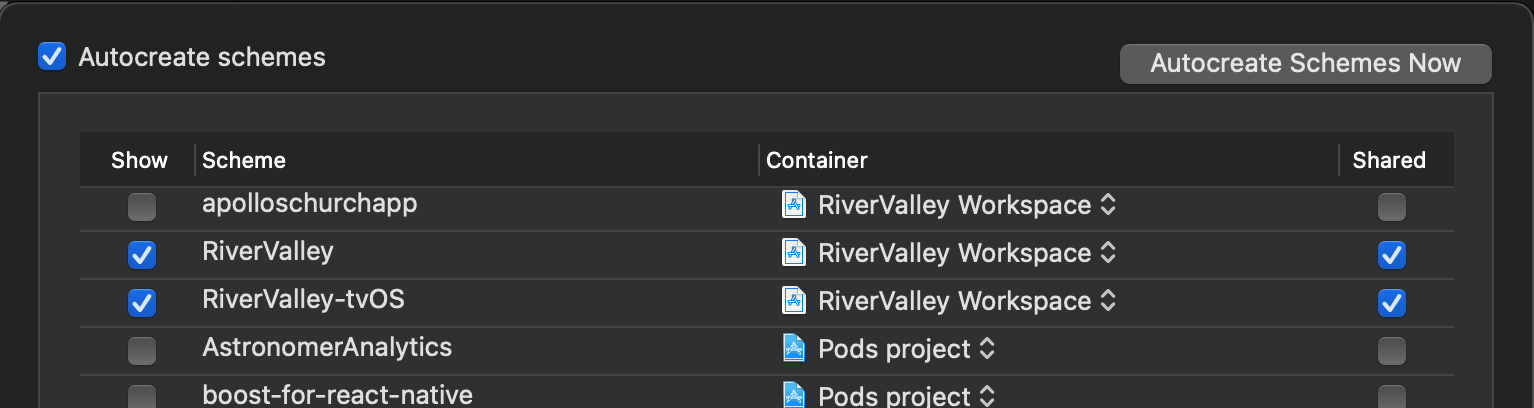The image size is (1534, 408).
Task: Select the RiverValley-tvOS scheme name
Action: [x=303, y=300]
